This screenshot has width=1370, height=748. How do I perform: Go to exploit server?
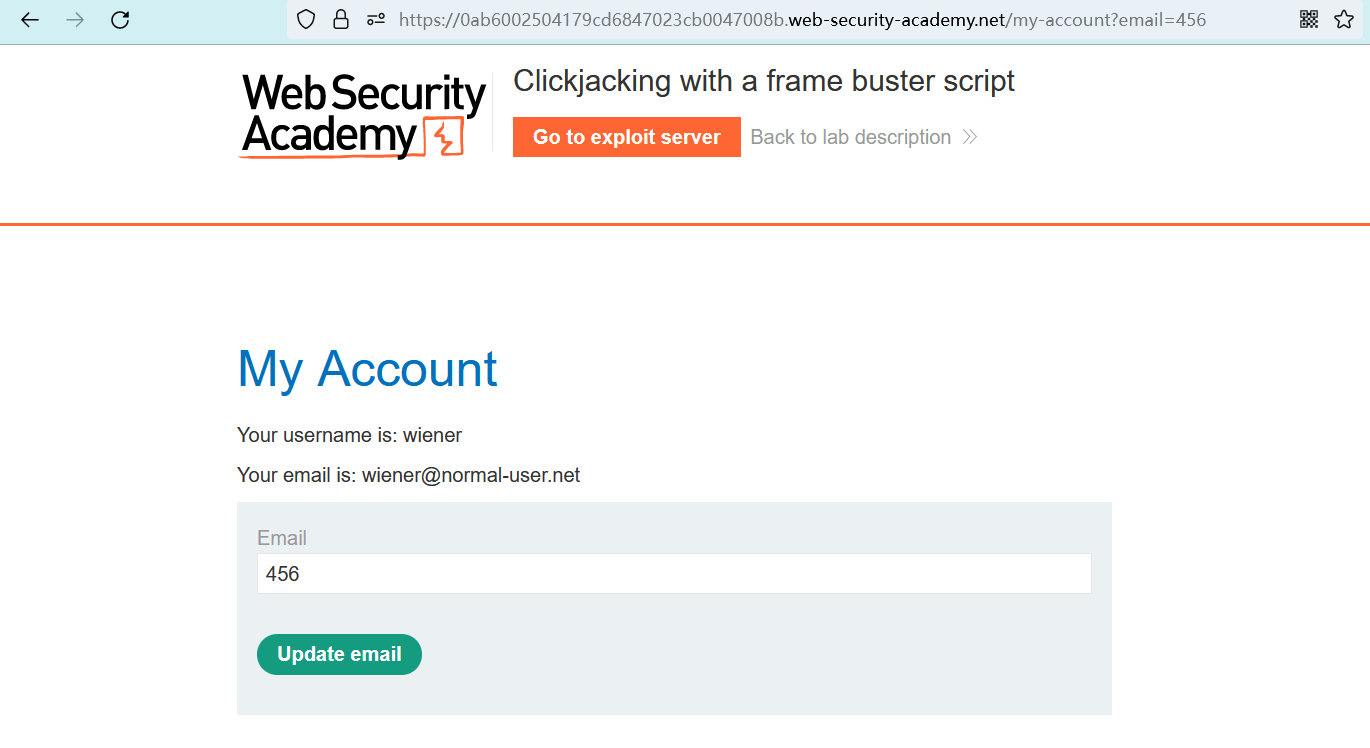(x=626, y=137)
